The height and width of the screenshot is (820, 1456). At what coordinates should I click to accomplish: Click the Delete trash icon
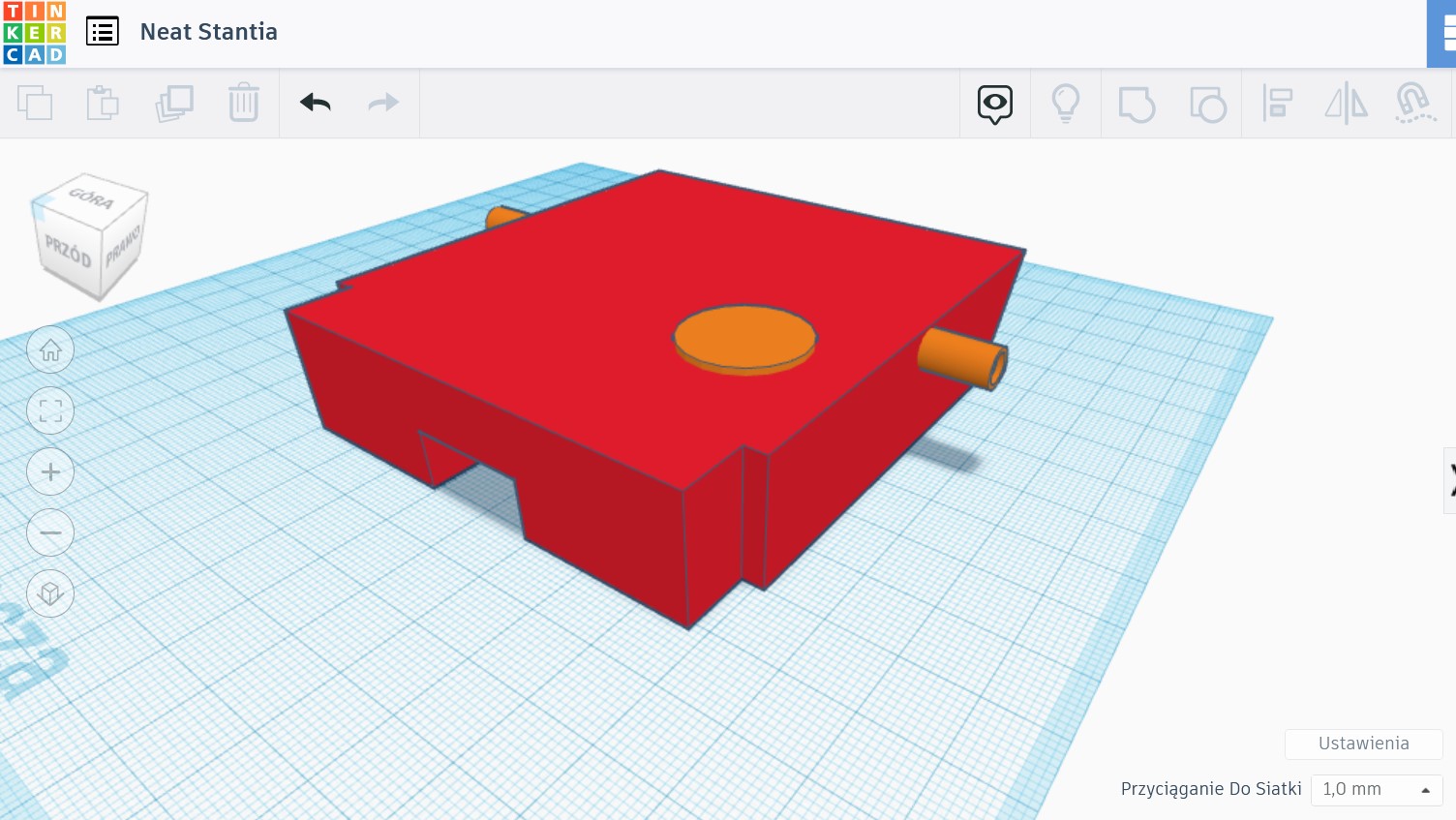tap(244, 103)
